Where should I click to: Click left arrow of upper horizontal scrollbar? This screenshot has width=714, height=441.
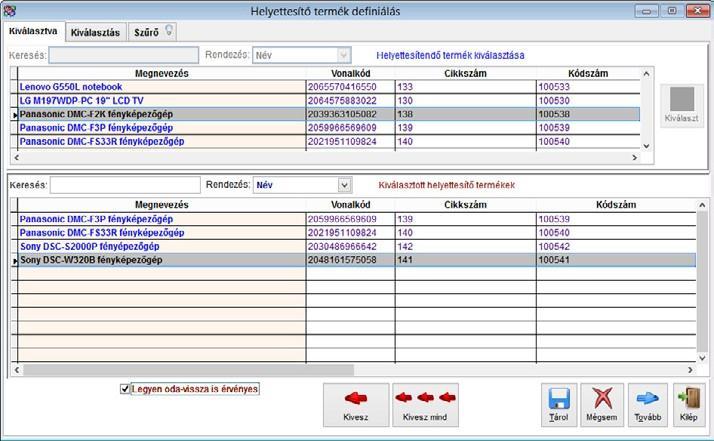click(16, 157)
